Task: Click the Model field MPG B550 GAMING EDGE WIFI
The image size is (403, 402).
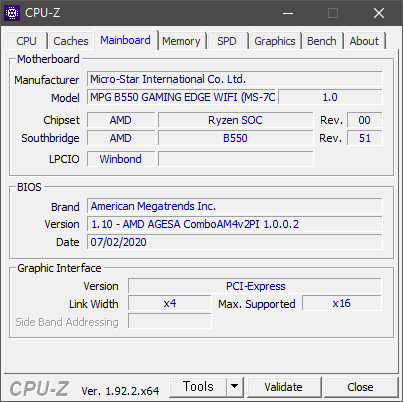Action: click(181, 97)
